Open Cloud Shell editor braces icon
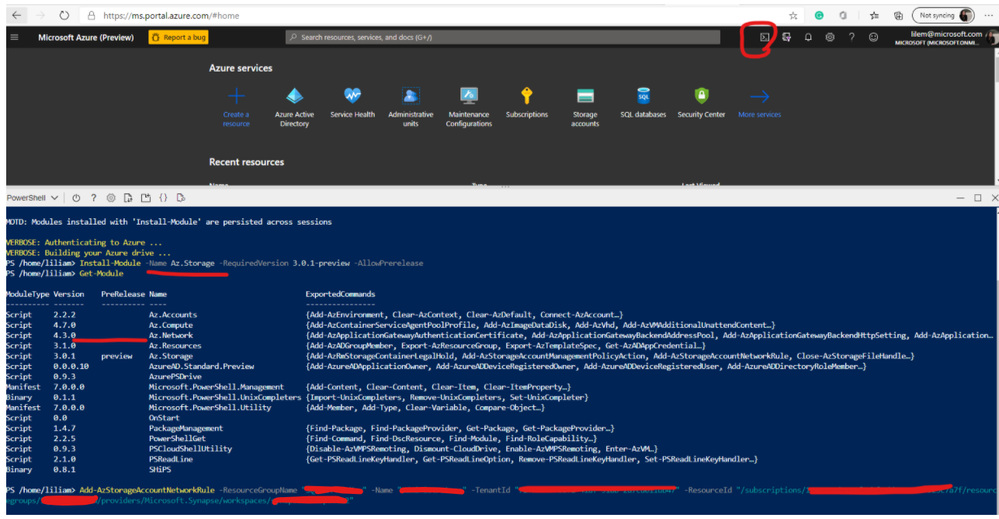Screen dimensions: 999x519 [163, 198]
